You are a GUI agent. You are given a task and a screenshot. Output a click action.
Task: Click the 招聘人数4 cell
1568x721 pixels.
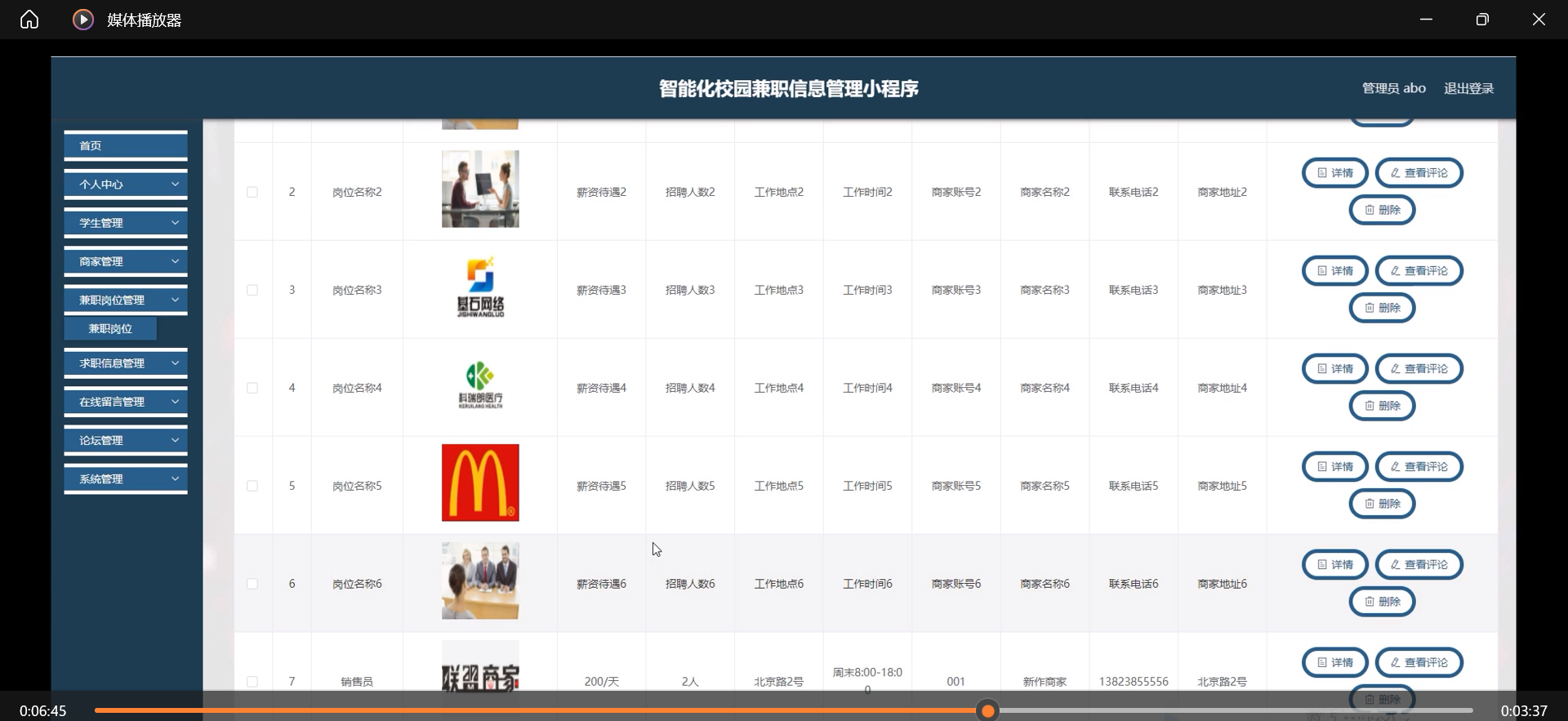pos(690,388)
